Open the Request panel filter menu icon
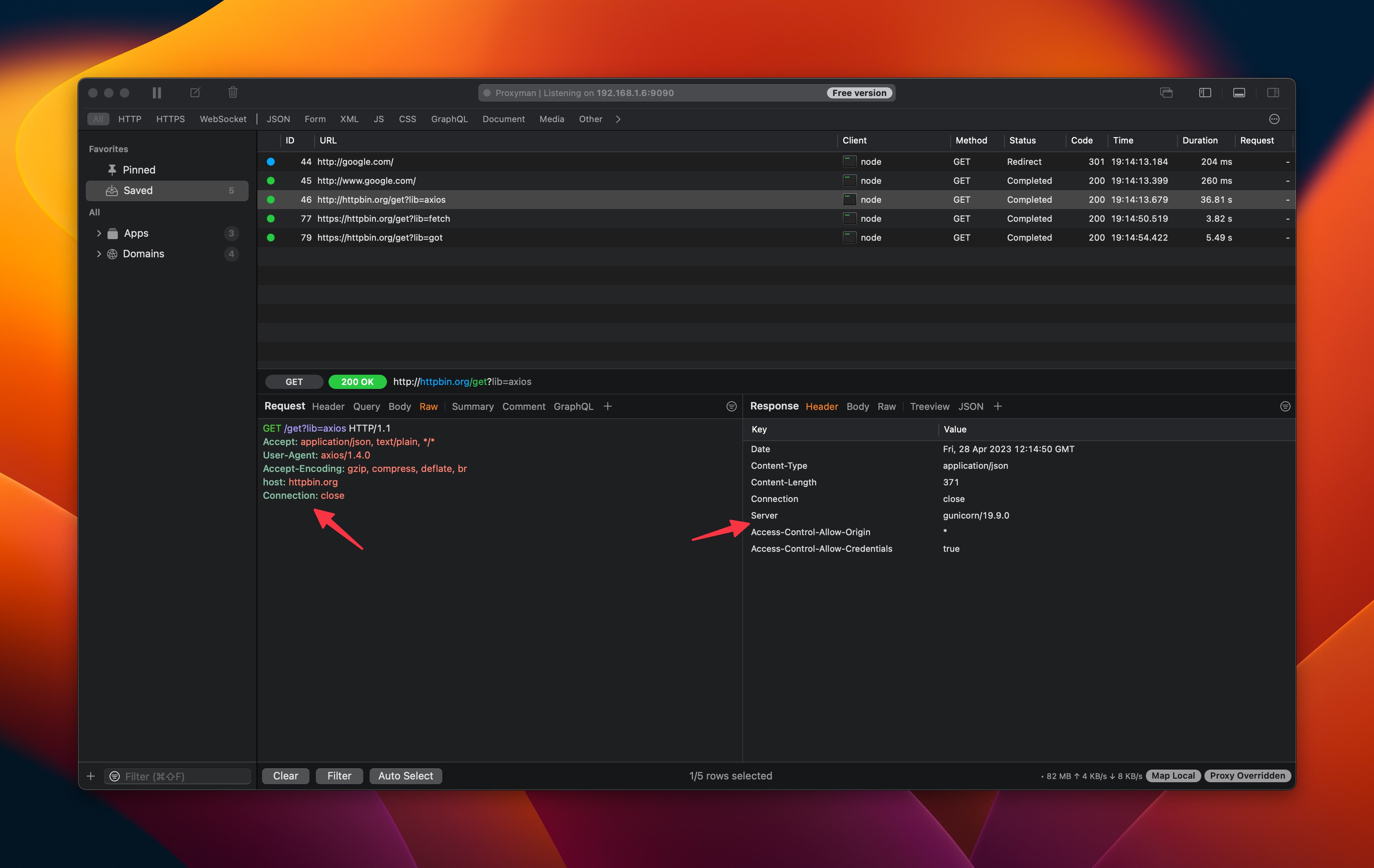Viewport: 1374px width, 868px height. [x=731, y=406]
